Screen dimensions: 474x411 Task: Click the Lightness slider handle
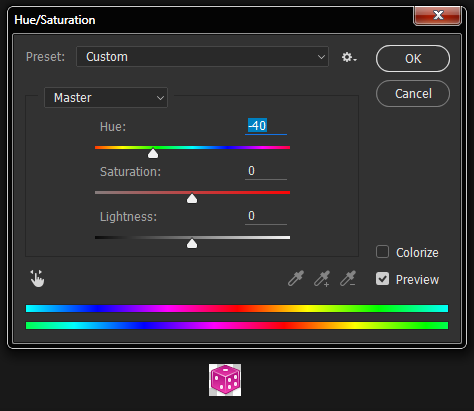point(192,244)
